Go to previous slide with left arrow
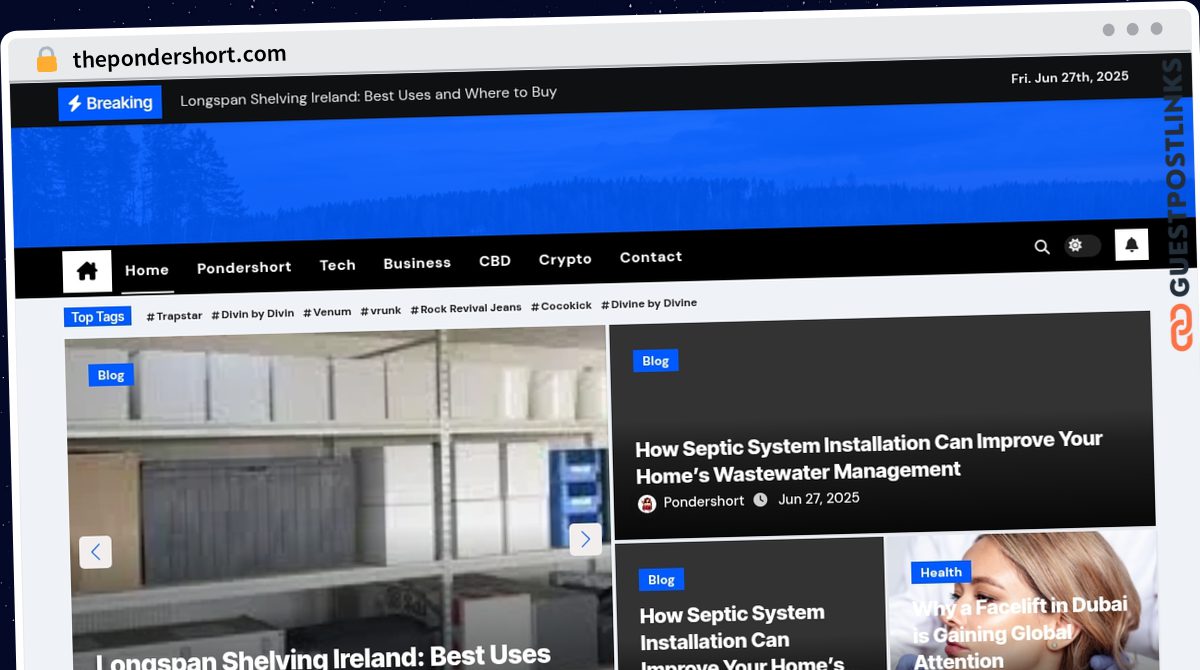This screenshot has width=1200, height=670. pyautogui.click(x=96, y=552)
